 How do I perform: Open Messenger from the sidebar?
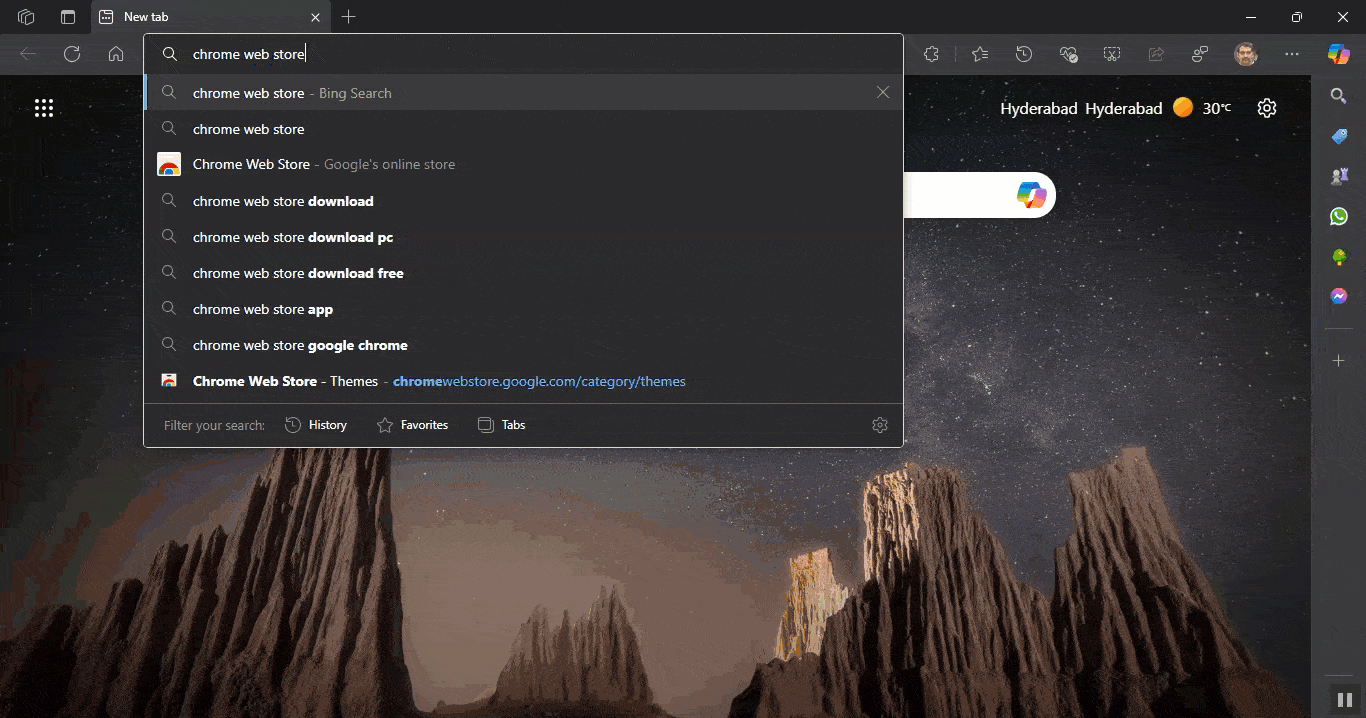(1338, 295)
